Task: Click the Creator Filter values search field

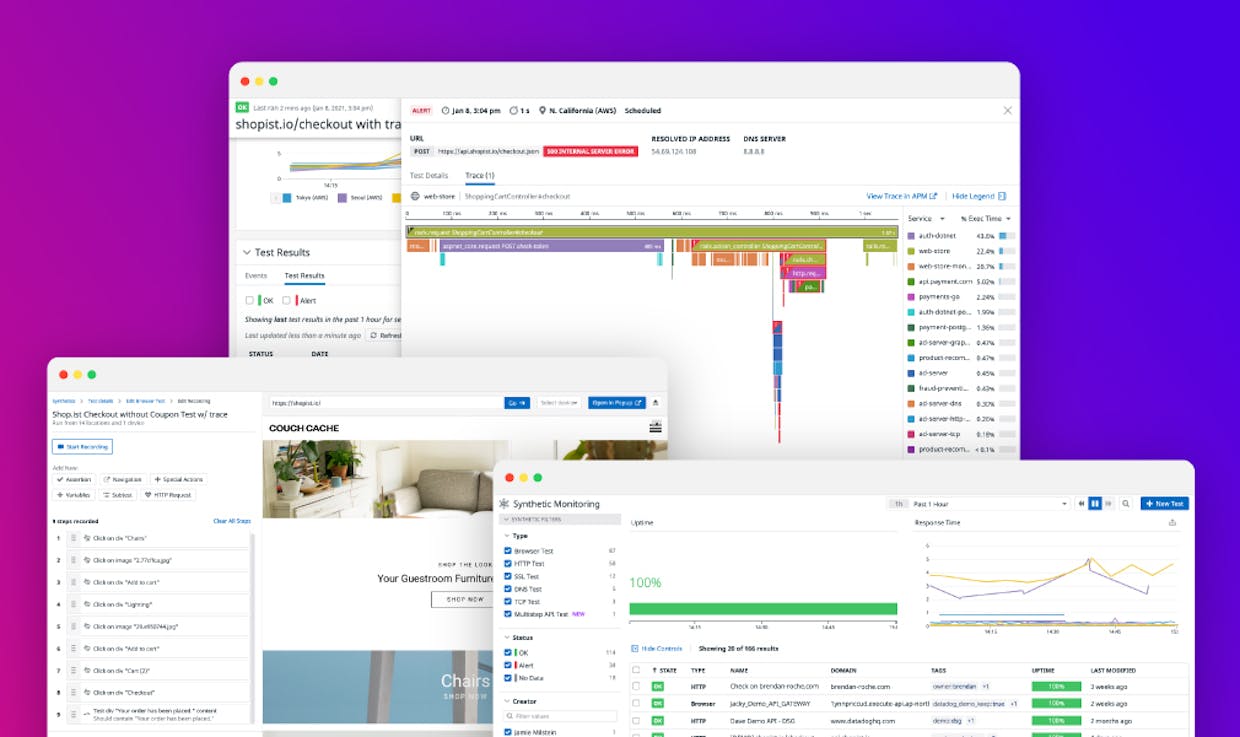Action: tap(560, 716)
